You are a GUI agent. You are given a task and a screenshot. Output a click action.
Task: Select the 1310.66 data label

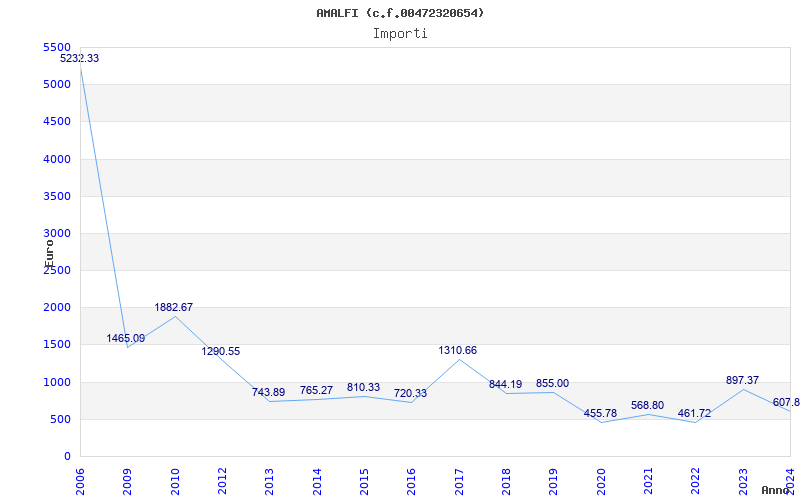[458, 350]
